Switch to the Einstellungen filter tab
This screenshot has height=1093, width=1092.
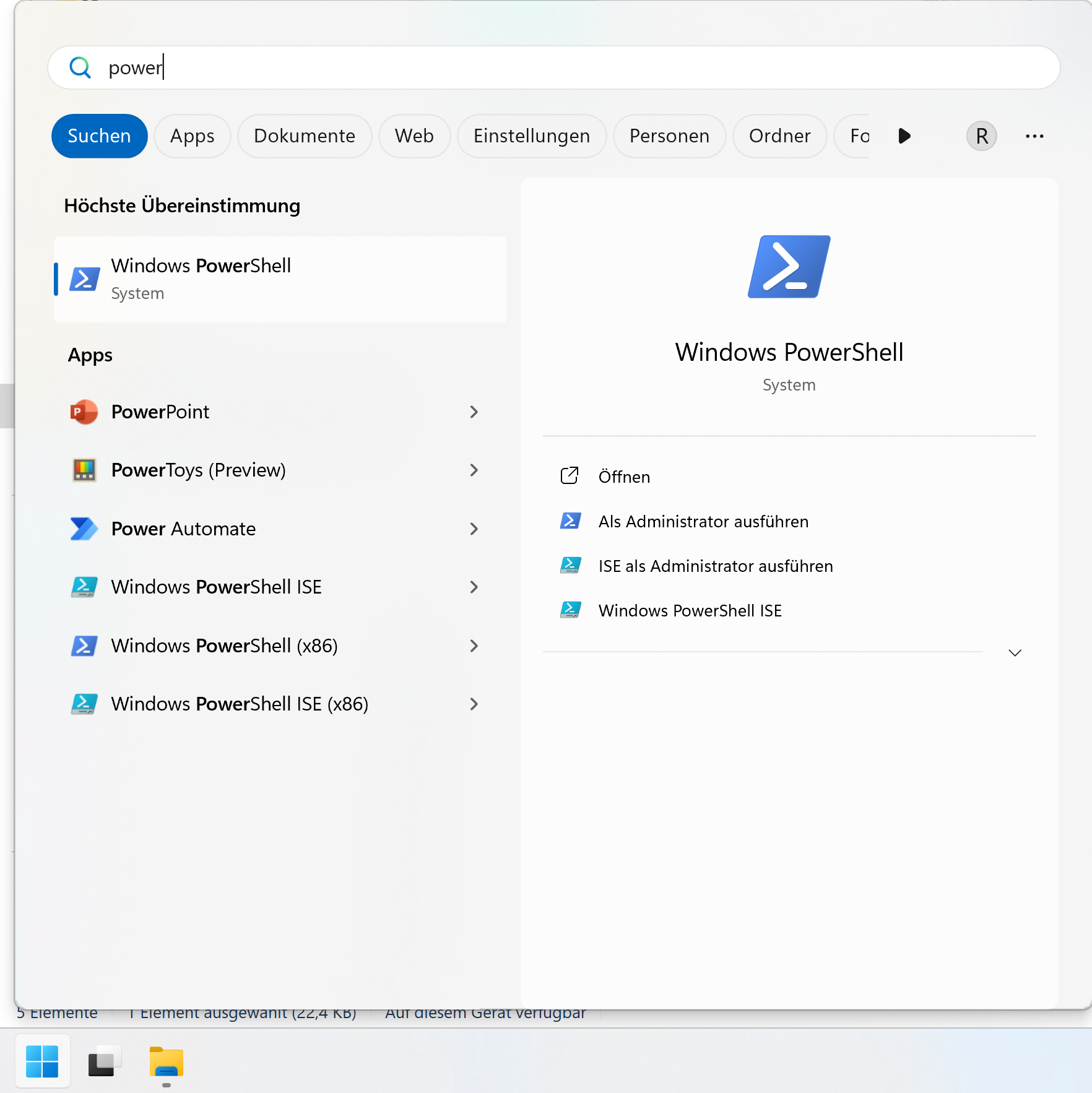click(x=531, y=136)
